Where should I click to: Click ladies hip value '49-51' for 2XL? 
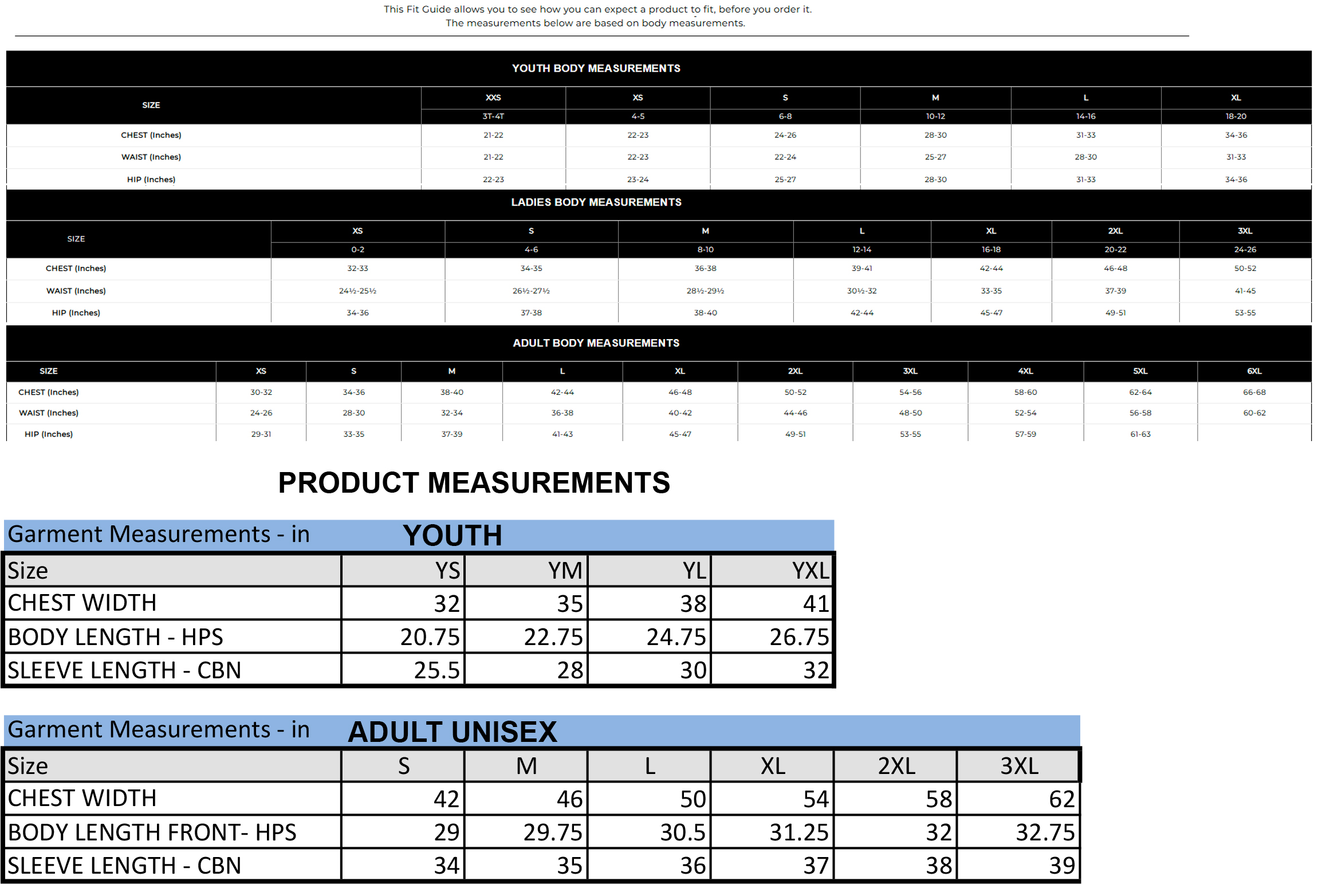[x=1115, y=313]
